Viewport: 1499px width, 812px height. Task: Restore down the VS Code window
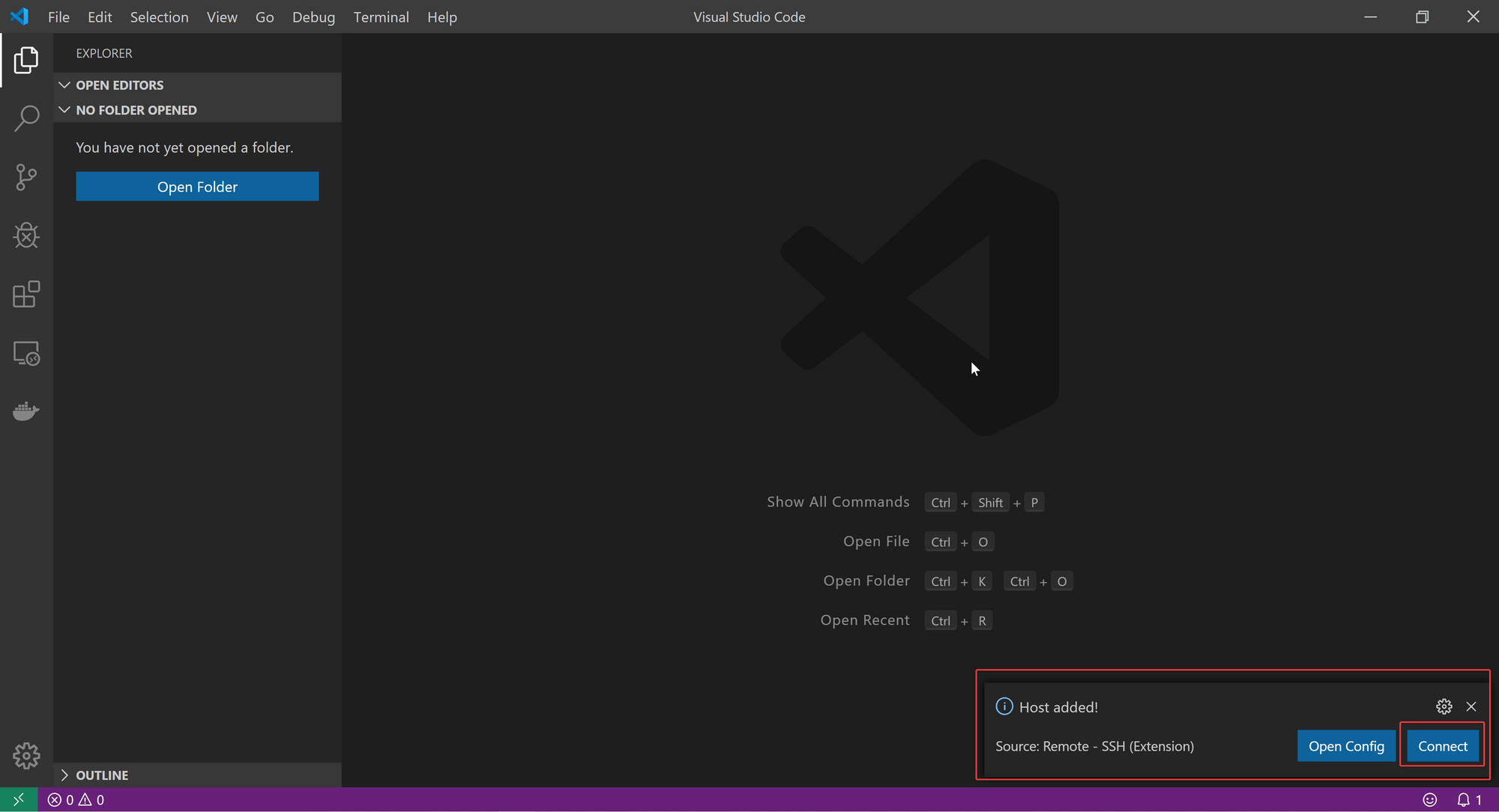[1422, 16]
